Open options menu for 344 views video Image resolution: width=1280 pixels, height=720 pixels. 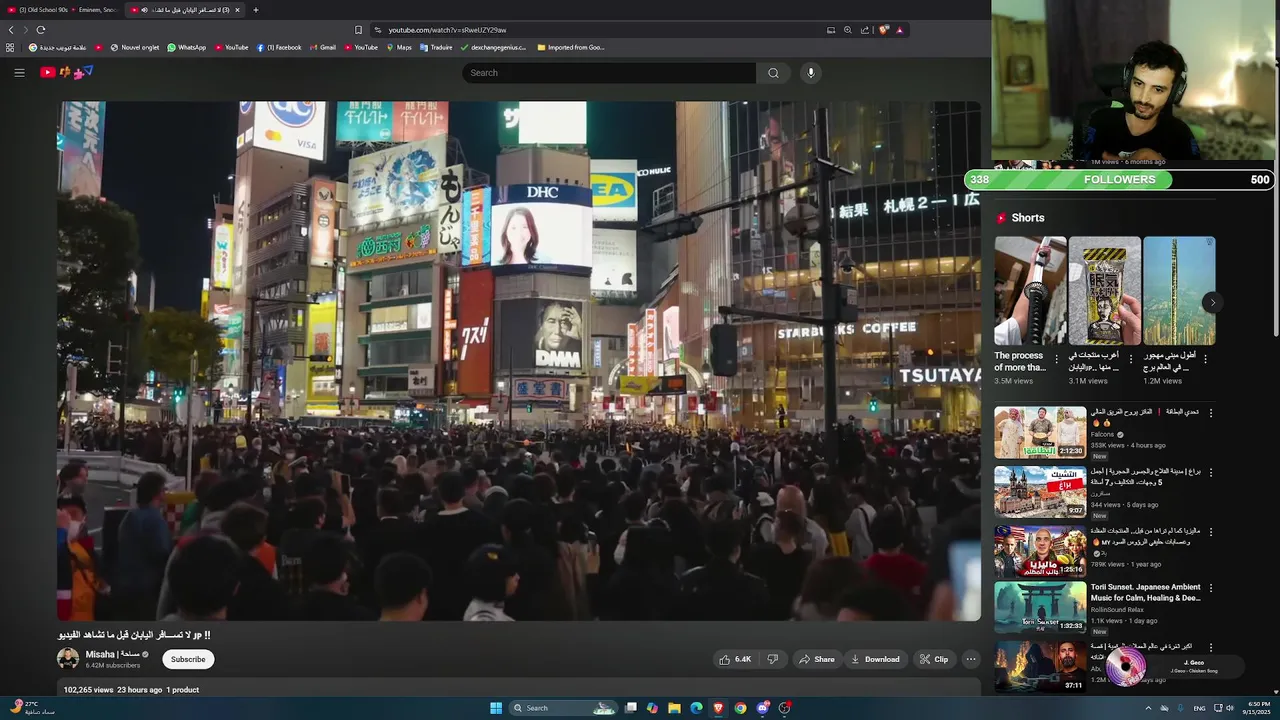[x=1210, y=471]
